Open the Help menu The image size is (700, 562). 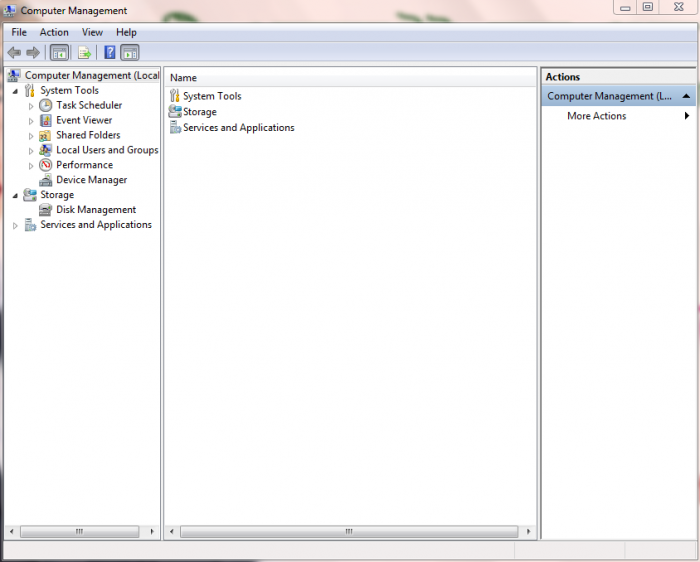pyautogui.click(x=126, y=32)
